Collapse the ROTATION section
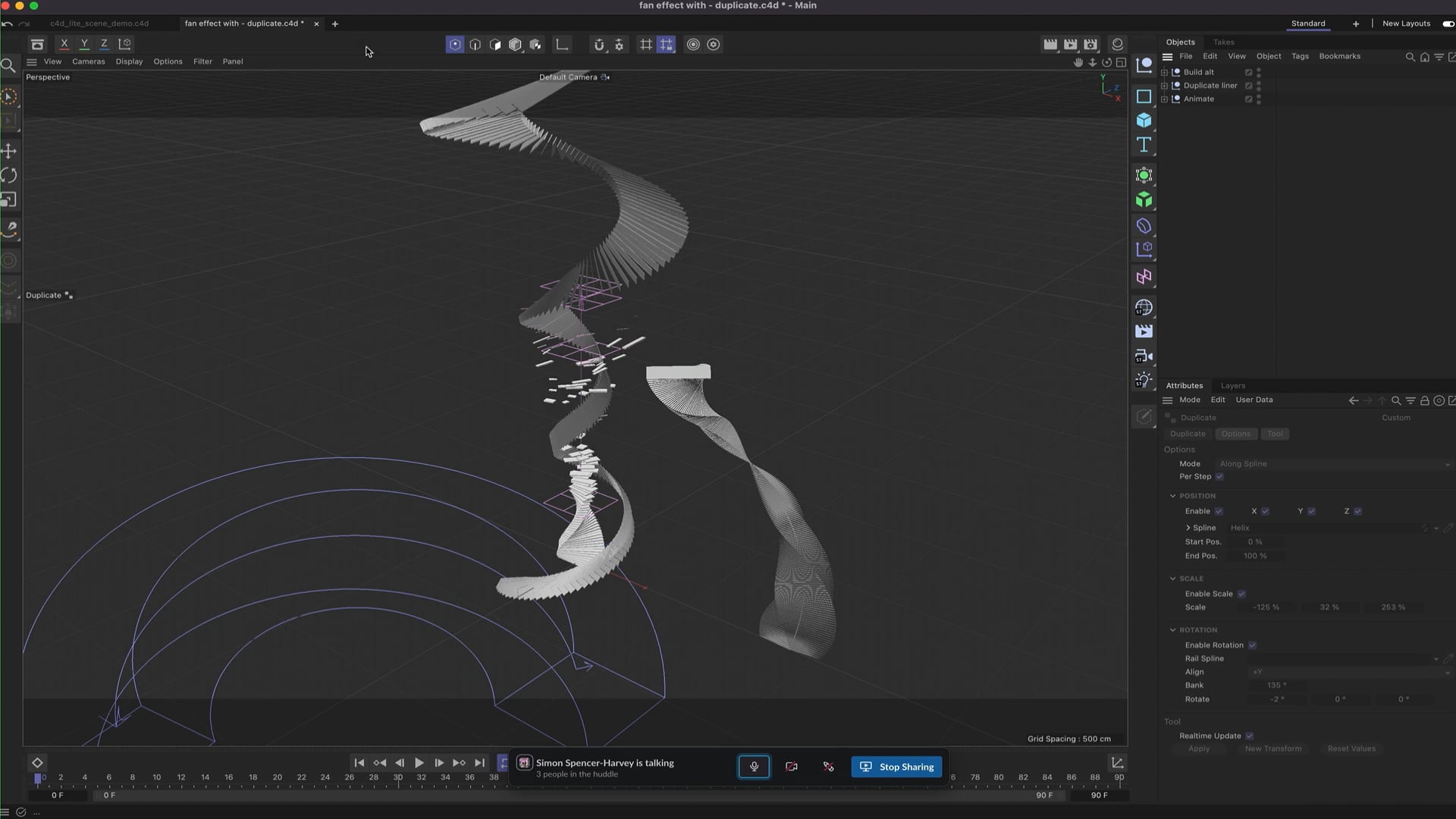The width and height of the screenshot is (1456, 819). (1174, 629)
